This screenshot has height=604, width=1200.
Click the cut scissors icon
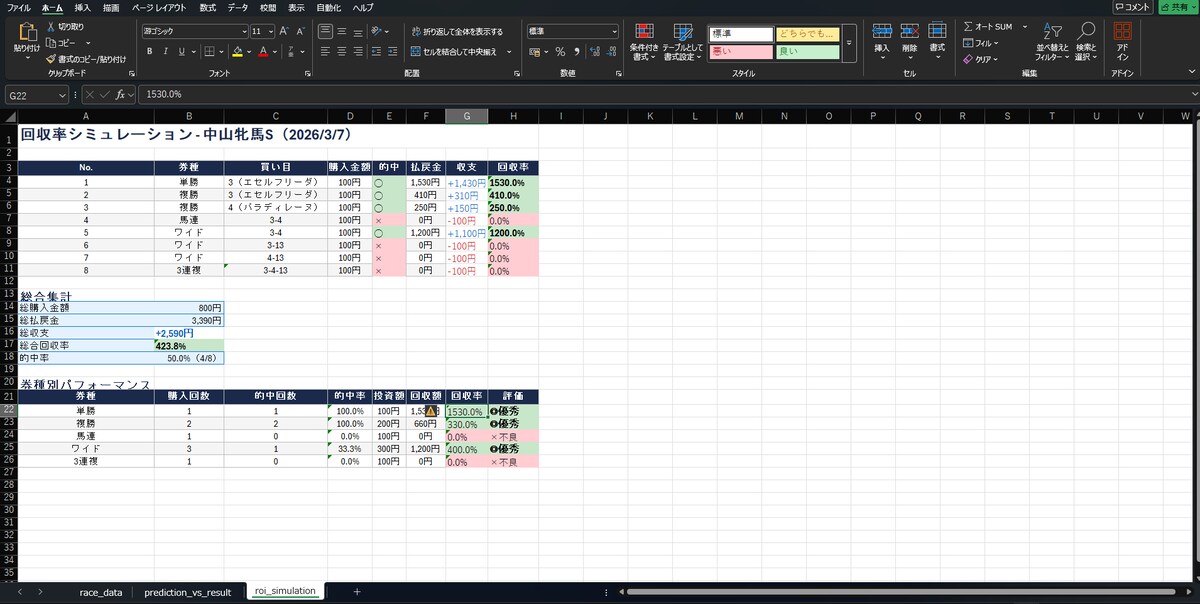coord(51,27)
